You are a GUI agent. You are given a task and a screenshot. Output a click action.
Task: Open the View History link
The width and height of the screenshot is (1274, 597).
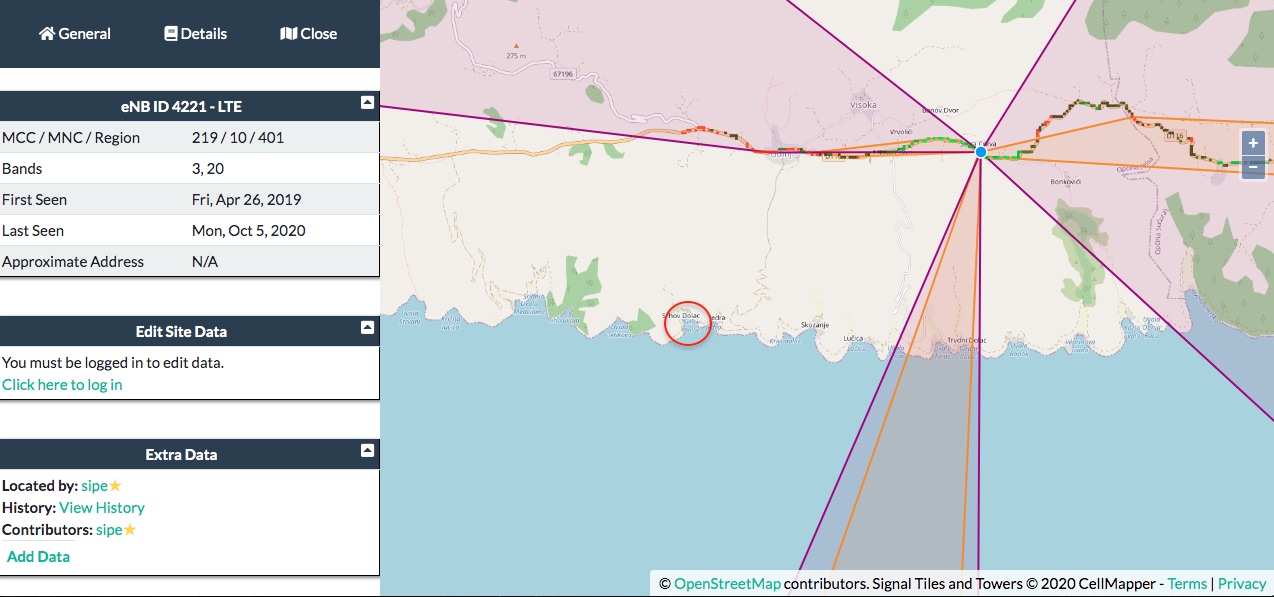[102, 508]
